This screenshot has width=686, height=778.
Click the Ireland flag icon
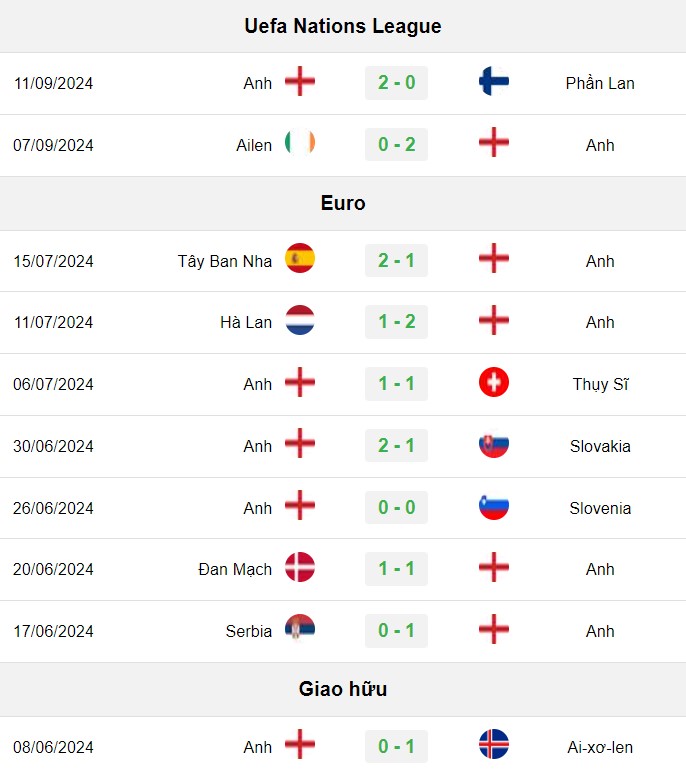pos(300,143)
